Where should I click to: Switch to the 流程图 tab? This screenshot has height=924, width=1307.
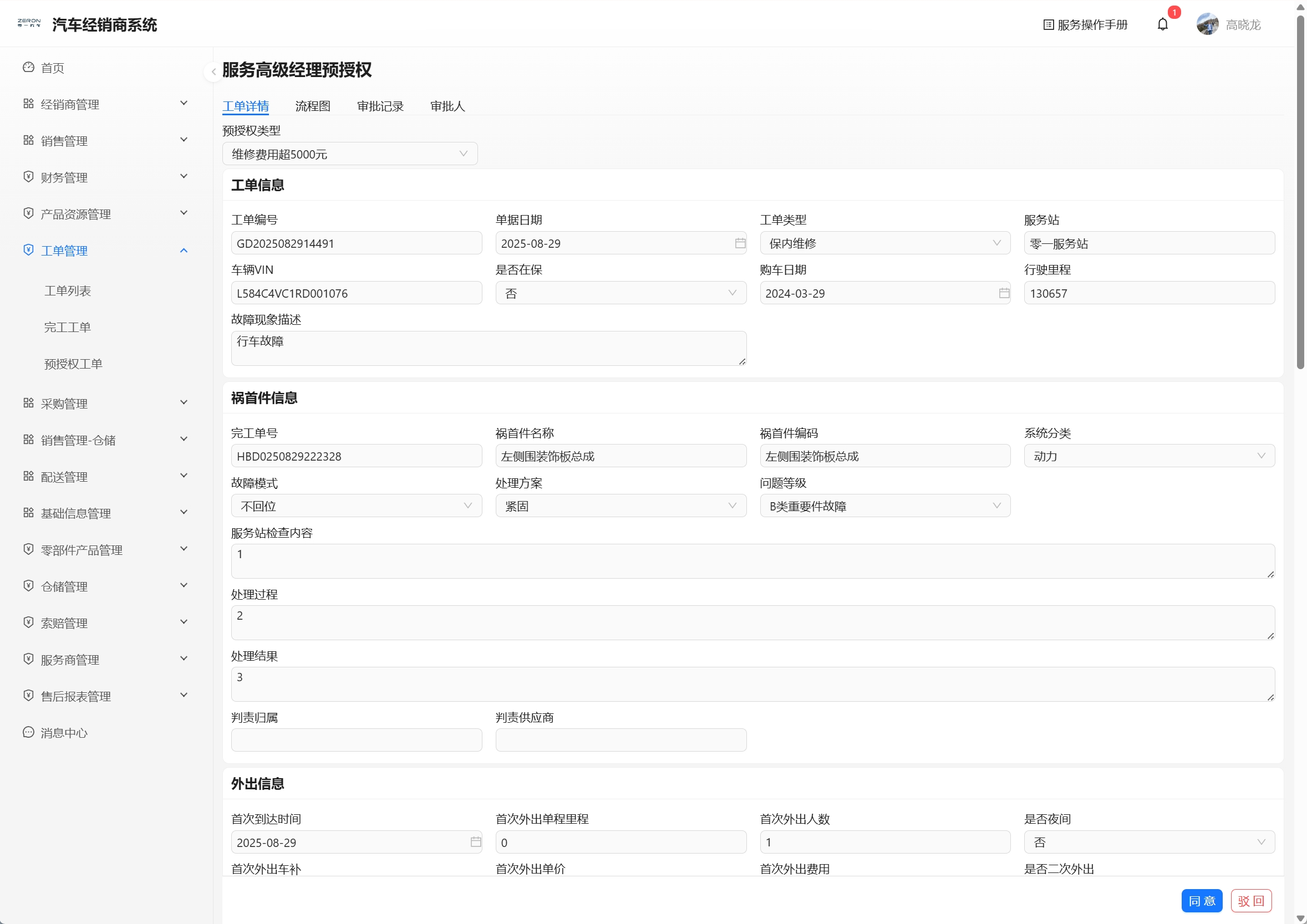point(313,106)
